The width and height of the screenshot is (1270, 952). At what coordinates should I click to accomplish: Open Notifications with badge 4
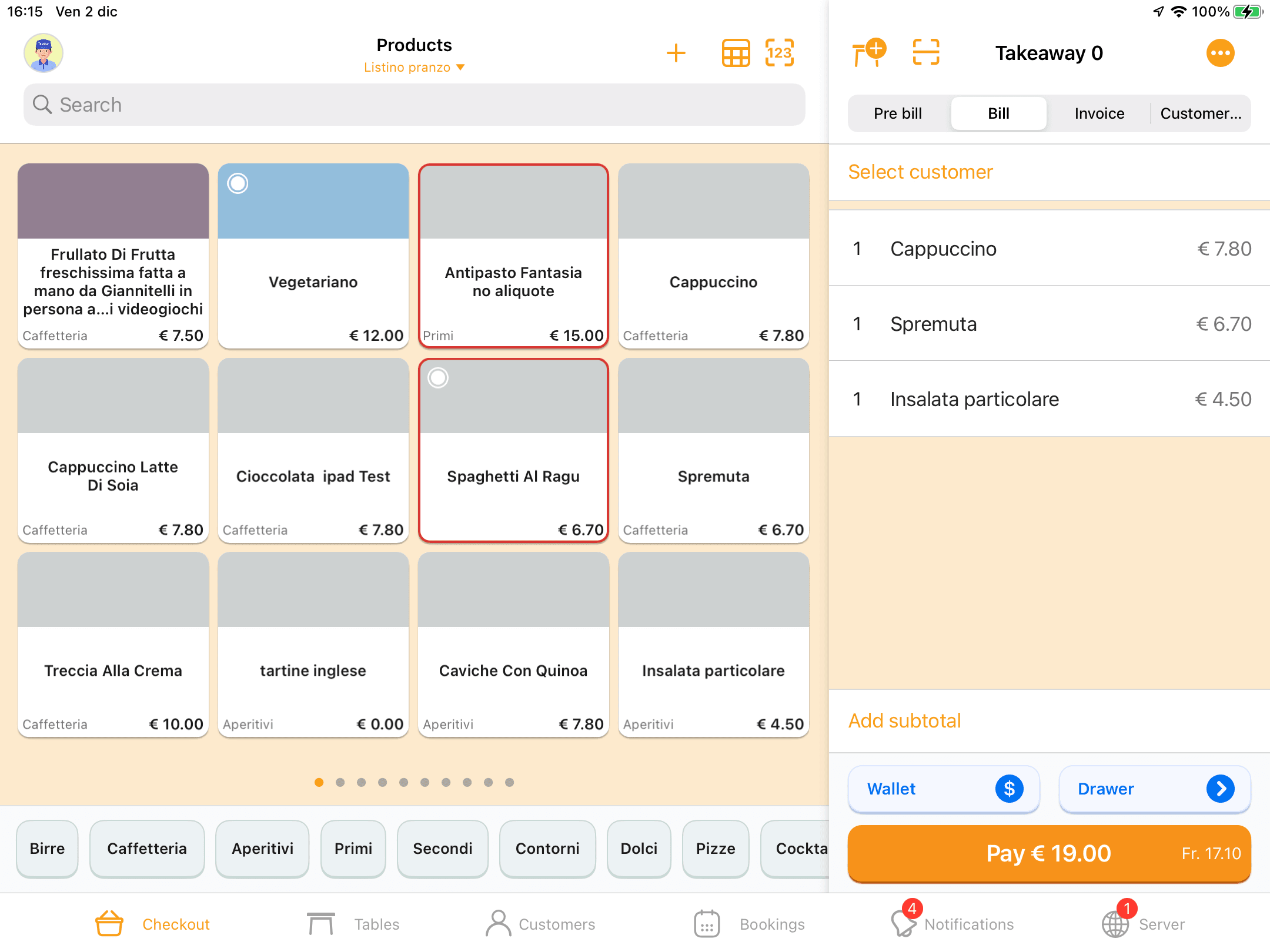[x=952, y=924]
